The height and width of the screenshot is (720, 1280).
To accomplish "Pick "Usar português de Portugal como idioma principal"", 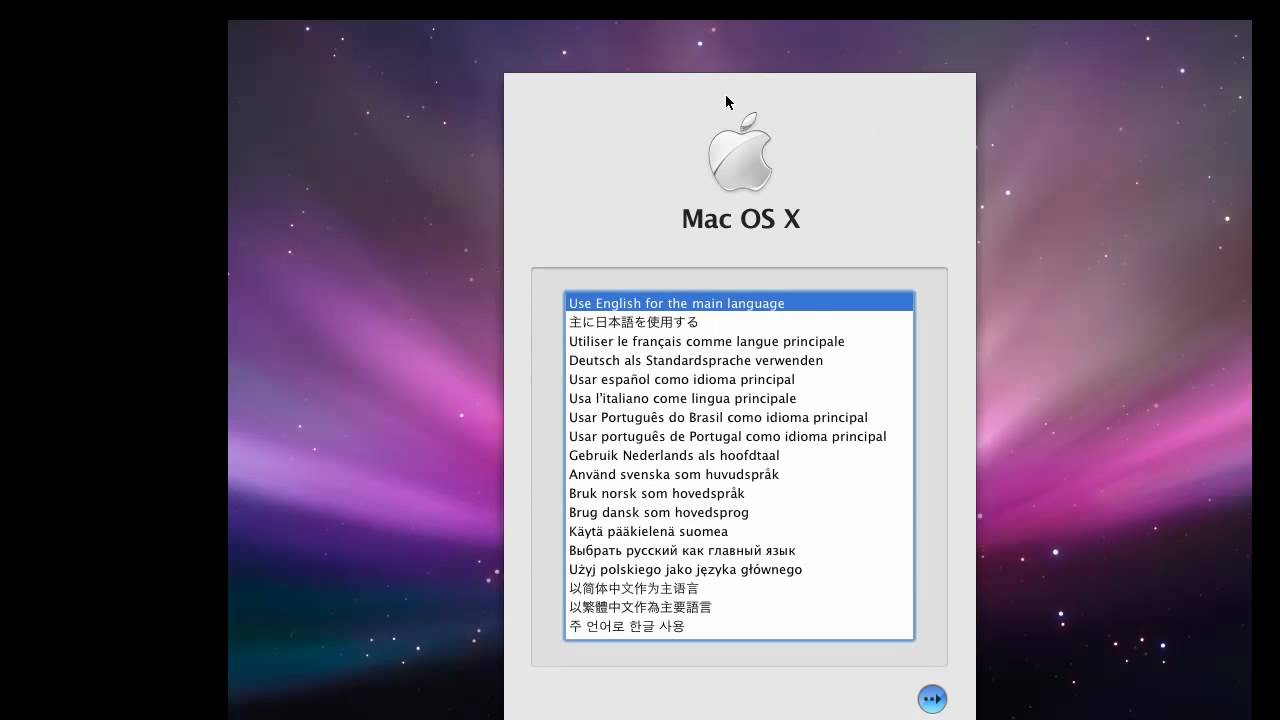I will (739, 436).
